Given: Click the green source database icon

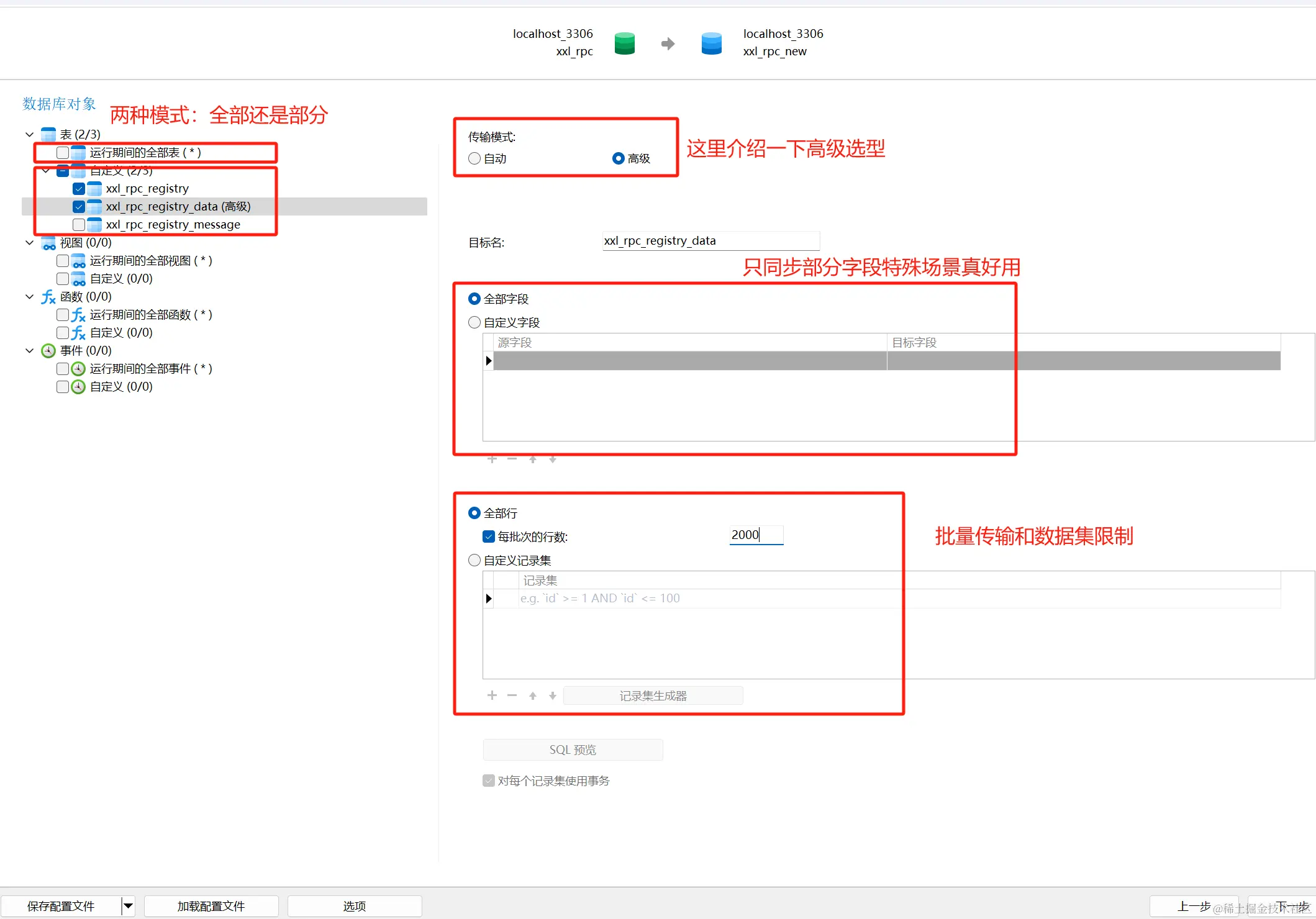Looking at the screenshot, I should [x=624, y=43].
